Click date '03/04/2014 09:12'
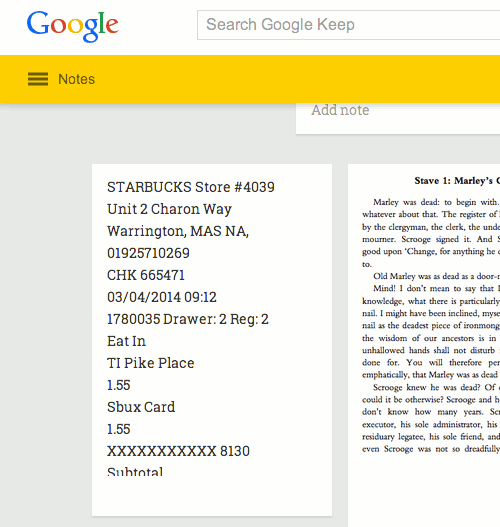Screen dimensions: 500x527 coord(162,297)
